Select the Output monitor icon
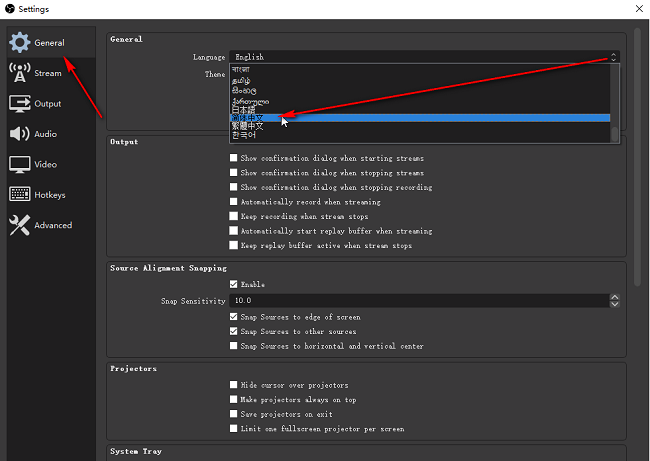The height and width of the screenshot is (461, 650). tap(19, 104)
